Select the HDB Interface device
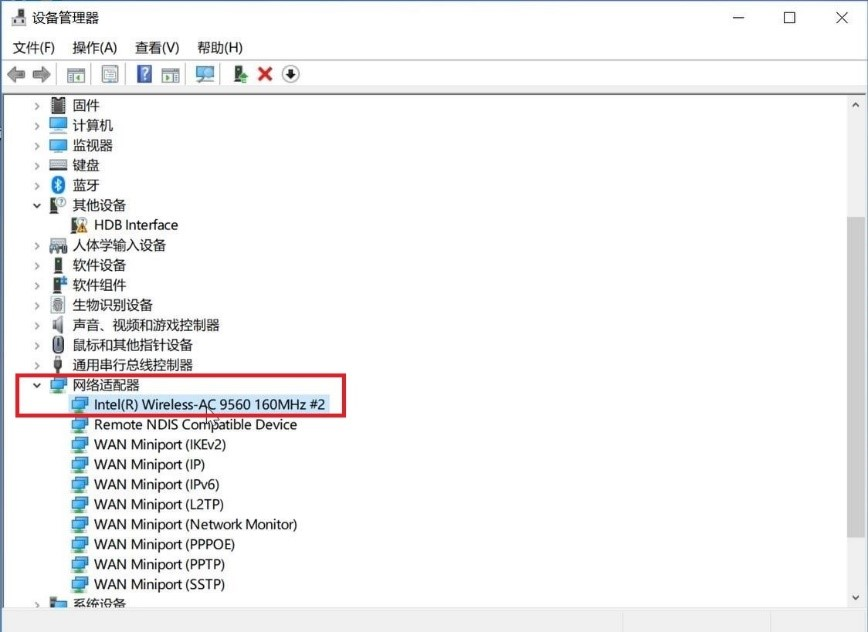Image resolution: width=868 pixels, height=632 pixels. coord(135,225)
